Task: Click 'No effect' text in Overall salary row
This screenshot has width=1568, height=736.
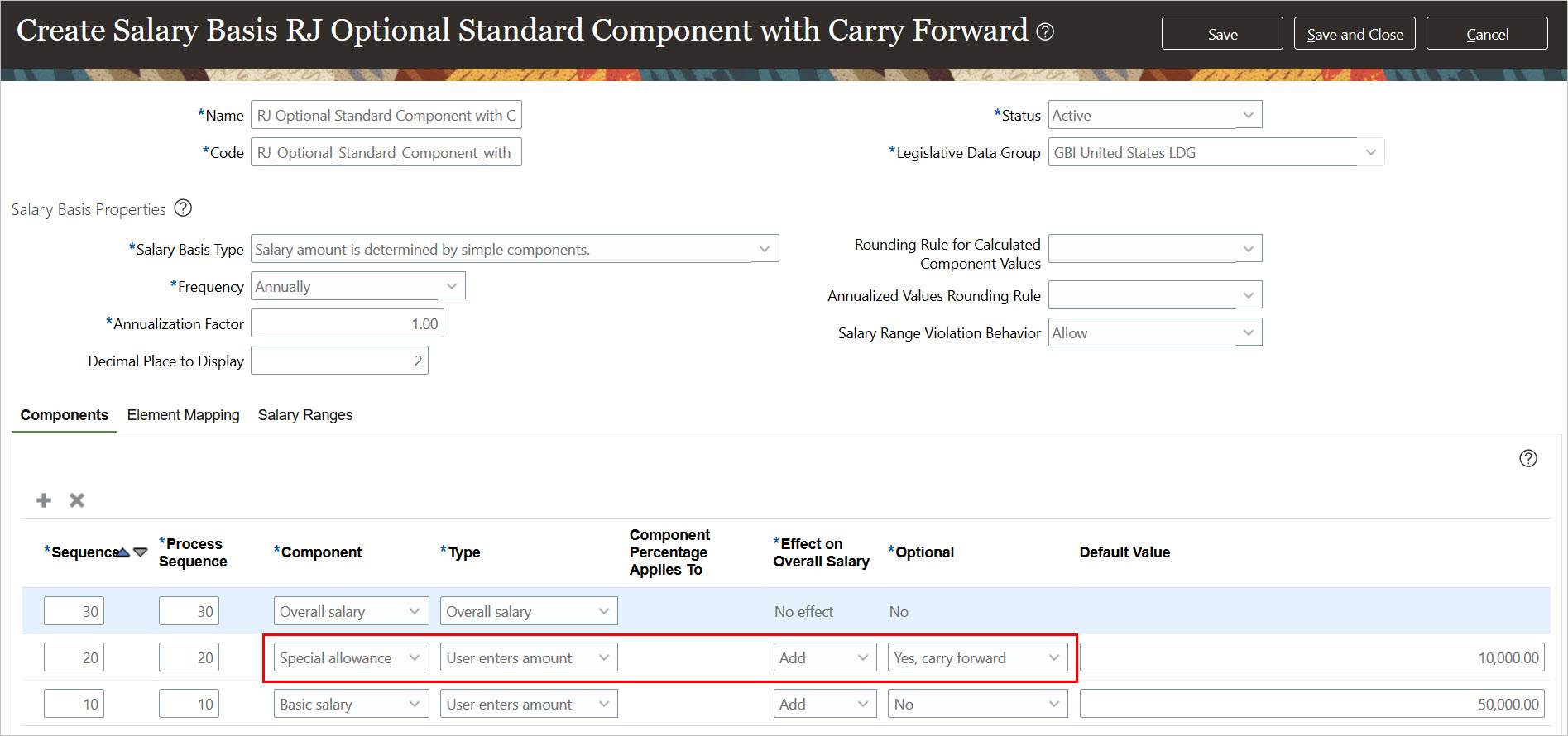Action: [803, 612]
